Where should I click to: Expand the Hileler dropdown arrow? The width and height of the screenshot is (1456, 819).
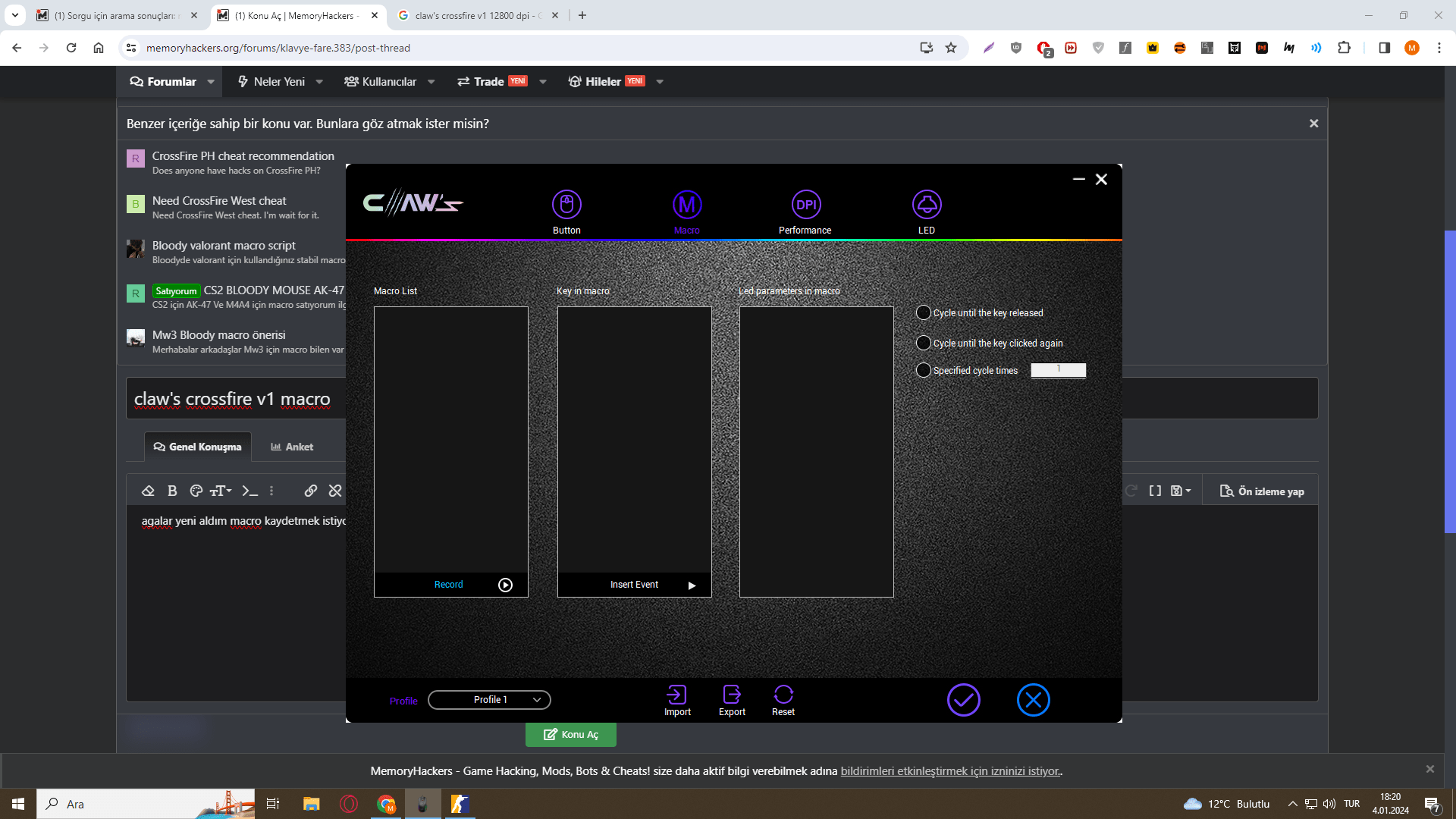pyautogui.click(x=660, y=82)
